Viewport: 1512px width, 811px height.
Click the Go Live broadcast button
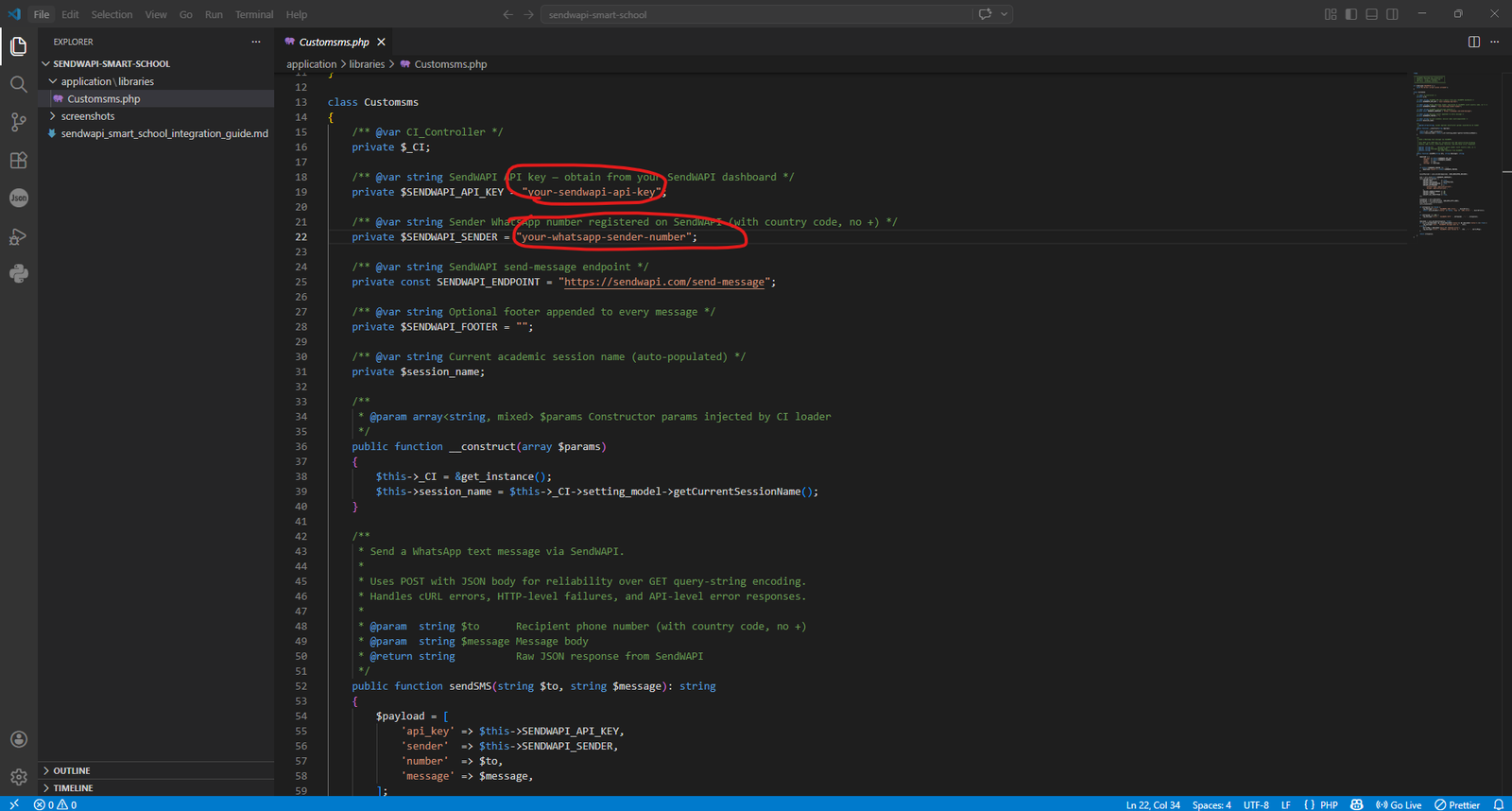click(x=1399, y=804)
